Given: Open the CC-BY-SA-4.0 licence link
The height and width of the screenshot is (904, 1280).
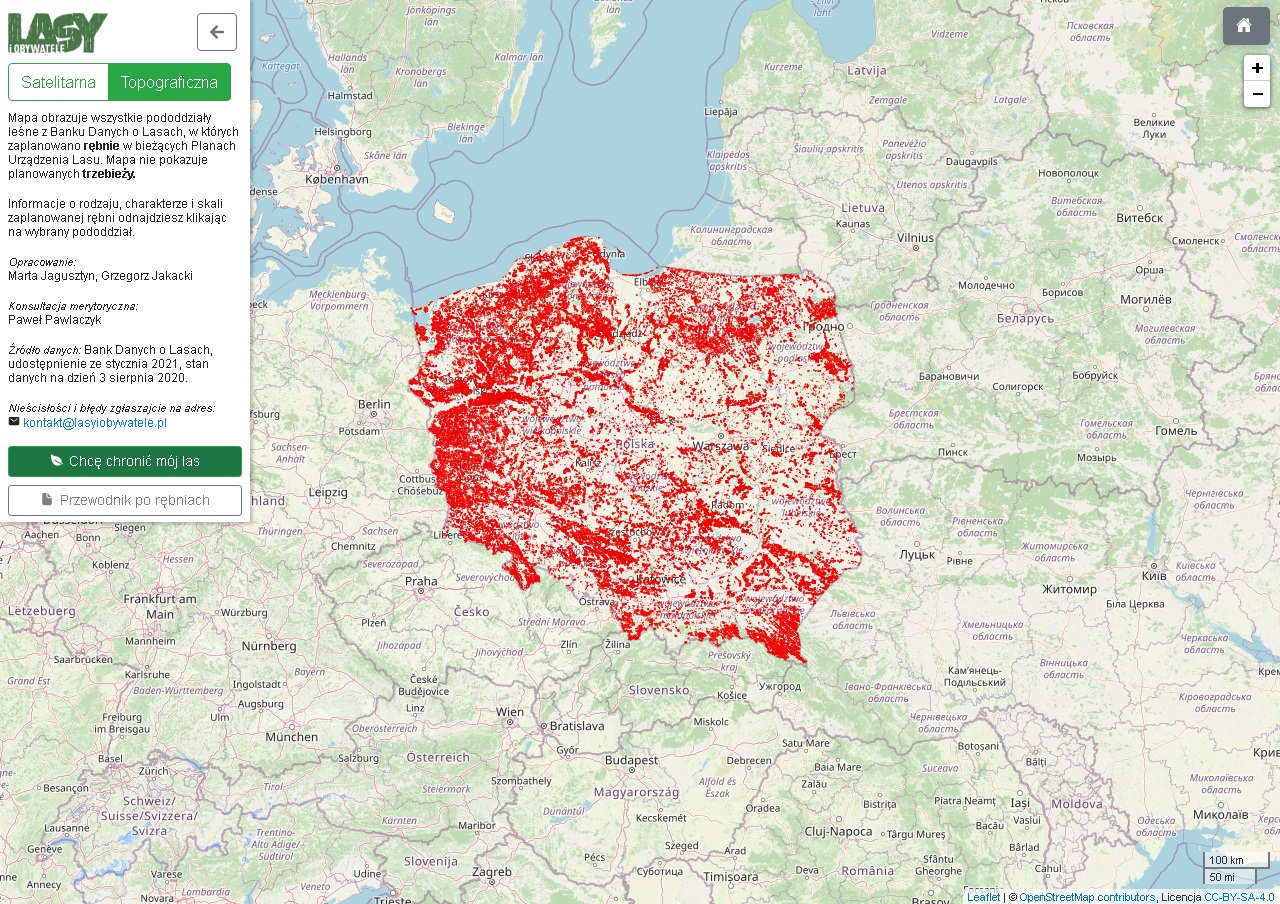Looking at the screenshot, I should pyautogui.click(x=1239, y=897).
